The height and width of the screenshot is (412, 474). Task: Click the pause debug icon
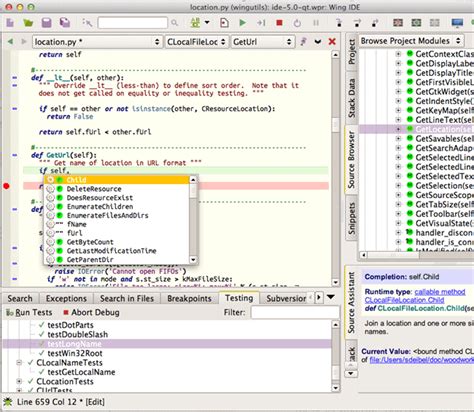[316, 23]
